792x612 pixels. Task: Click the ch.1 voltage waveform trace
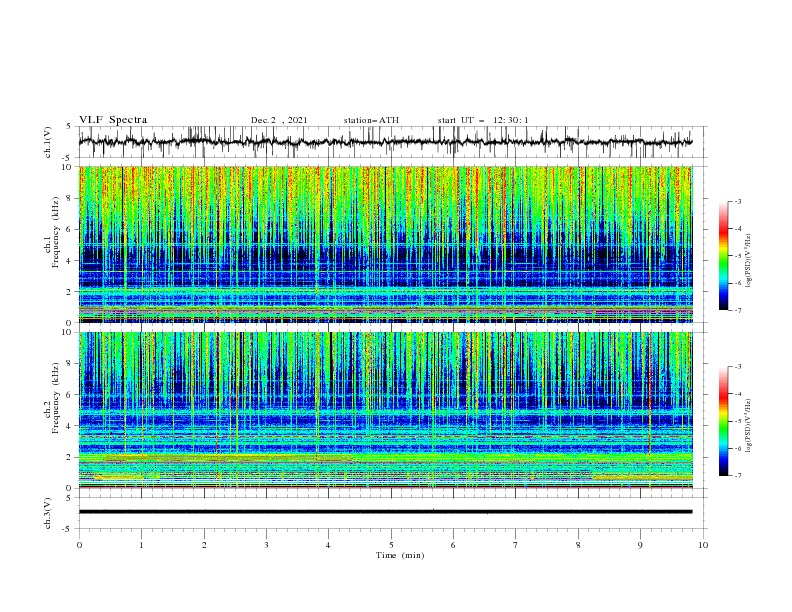[385, 142]
